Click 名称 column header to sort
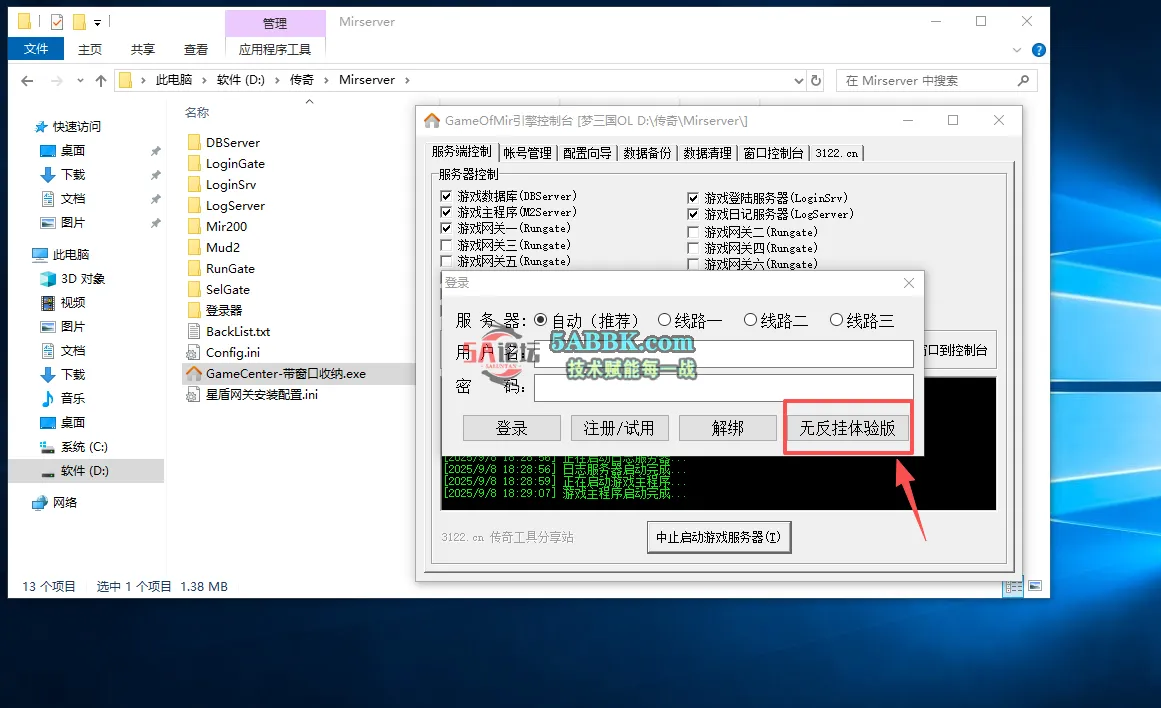This screenshot has height=708, width=1161. [x=197, y=113]
